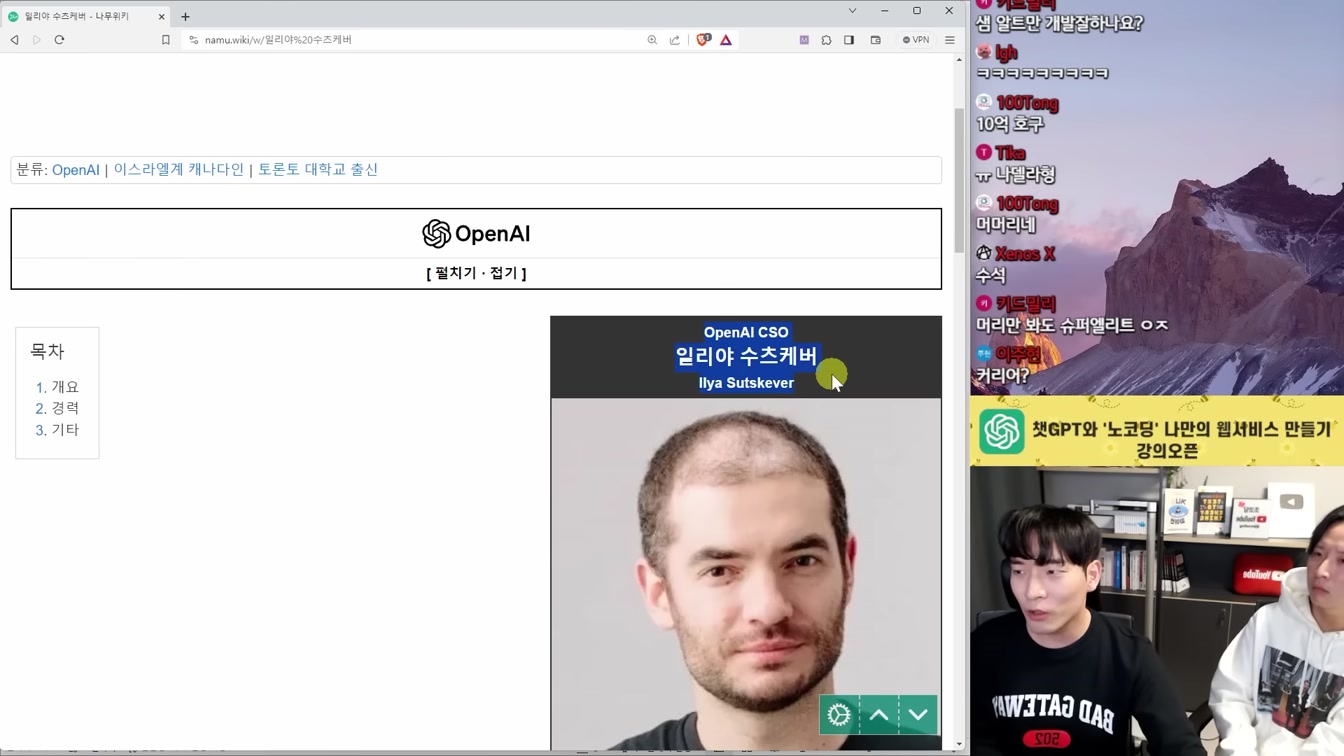
Task: Open site settings icon in address bar
Action: tap(193, 40)
